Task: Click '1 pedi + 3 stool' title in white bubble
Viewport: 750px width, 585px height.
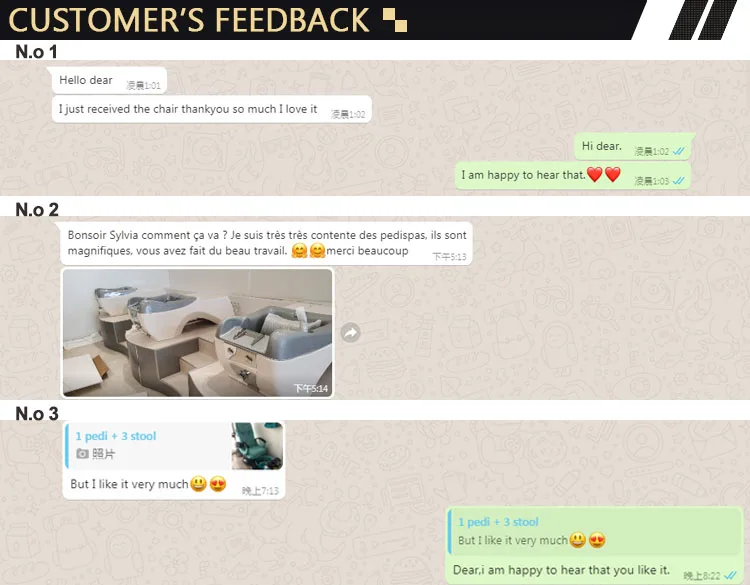Action: tap(116, 436)
